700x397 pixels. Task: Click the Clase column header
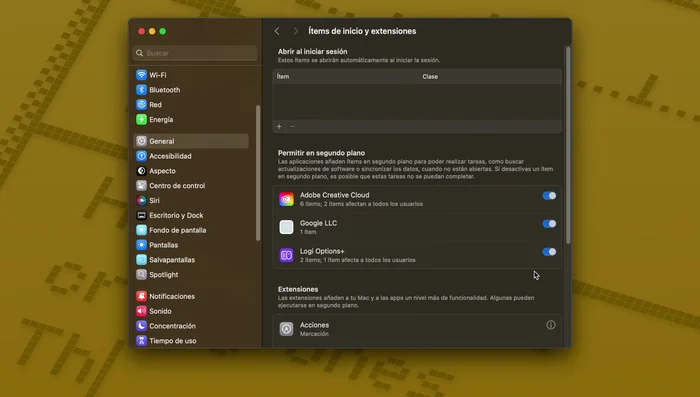(430, 76)
